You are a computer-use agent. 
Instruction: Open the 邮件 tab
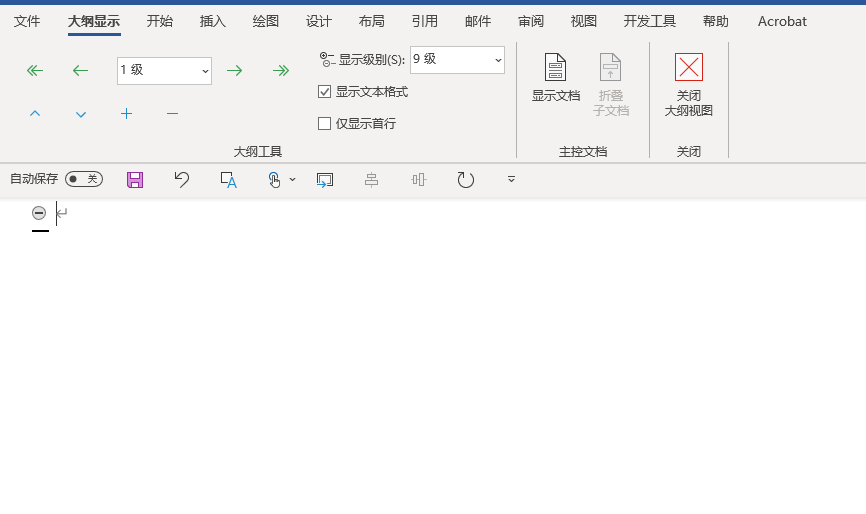tap(478, 22)
